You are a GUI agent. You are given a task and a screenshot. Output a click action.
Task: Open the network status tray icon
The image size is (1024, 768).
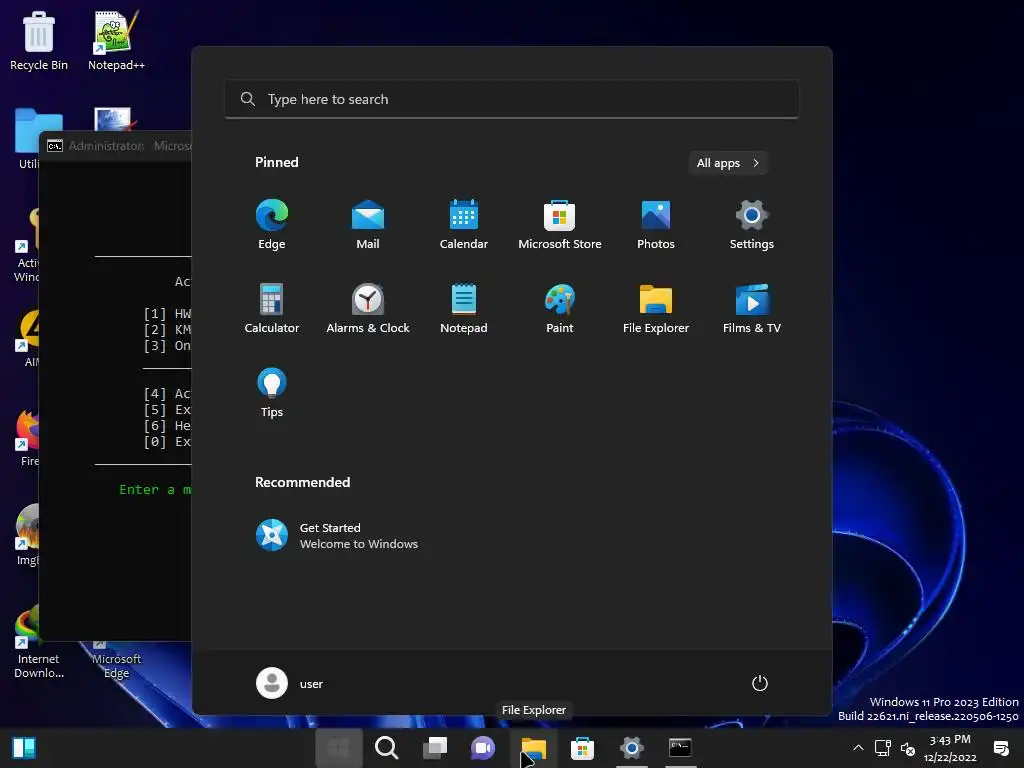882,748
